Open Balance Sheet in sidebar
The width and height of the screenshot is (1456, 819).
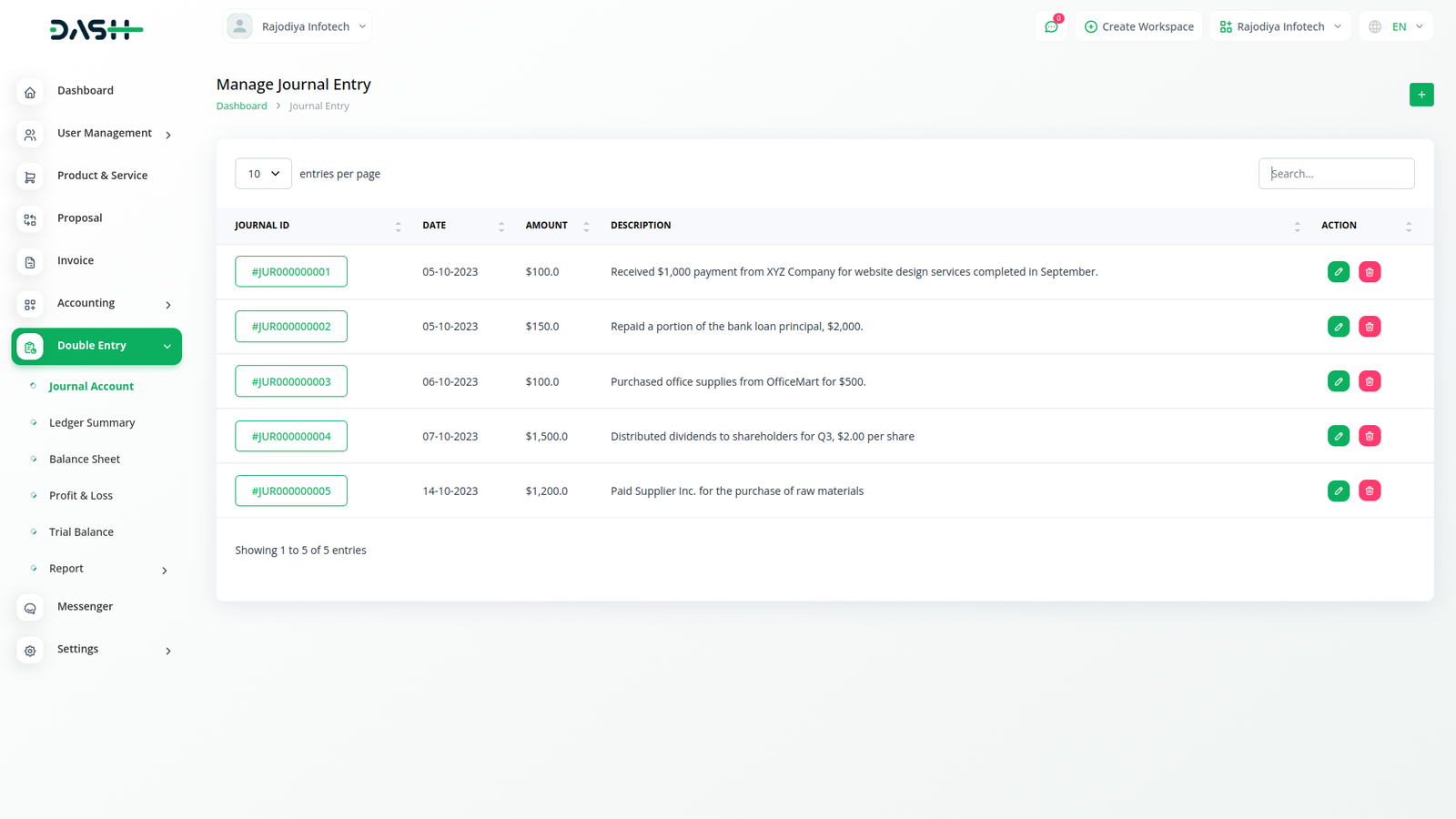click(85, 460)
